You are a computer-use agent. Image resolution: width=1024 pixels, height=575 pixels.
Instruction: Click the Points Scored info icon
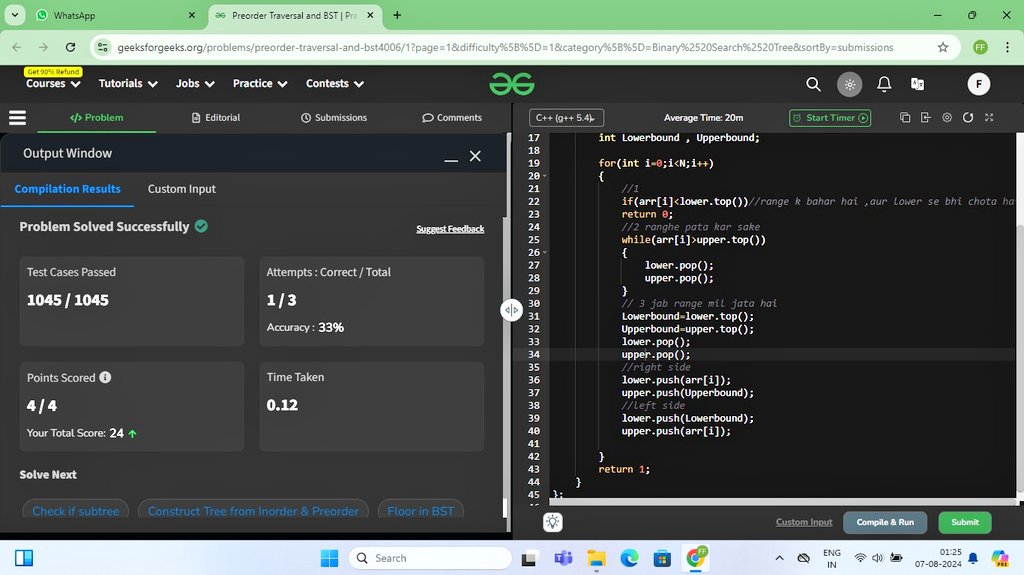[x=105, y=377]
